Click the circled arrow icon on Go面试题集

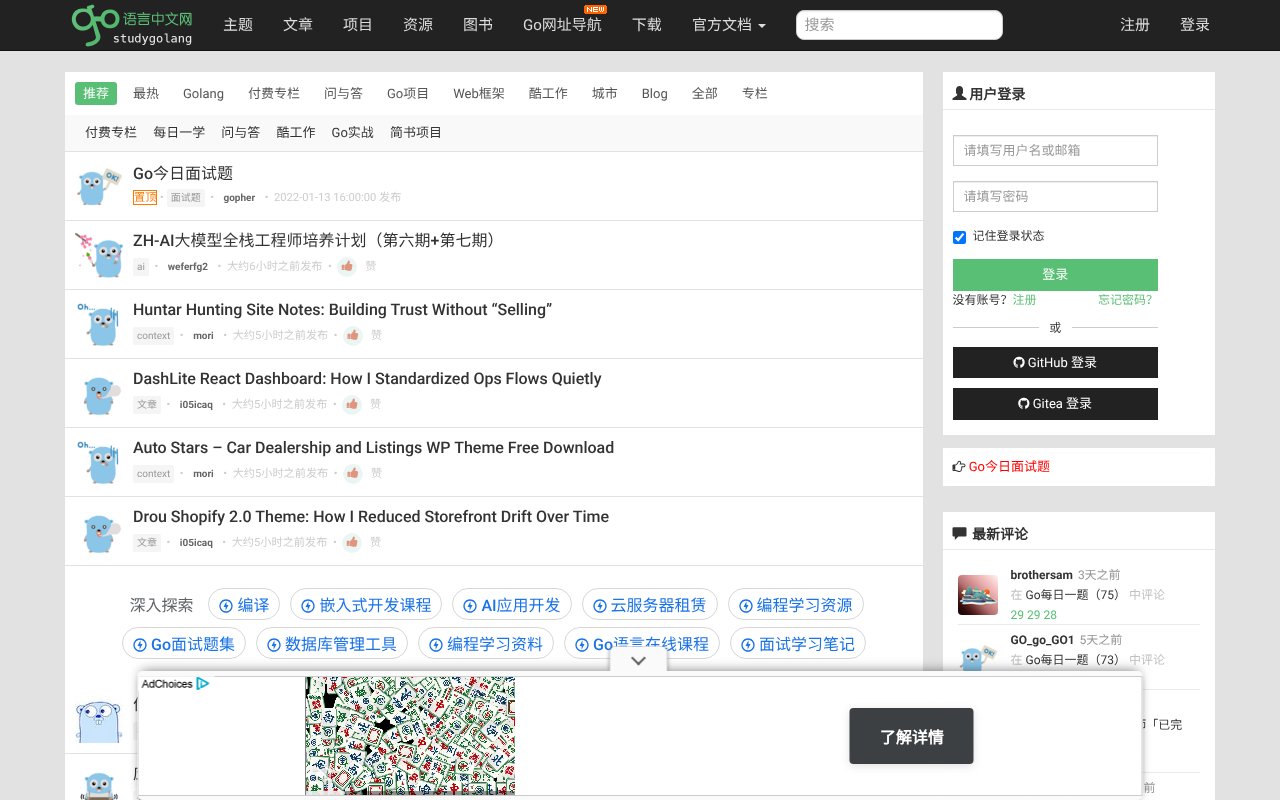140,643
